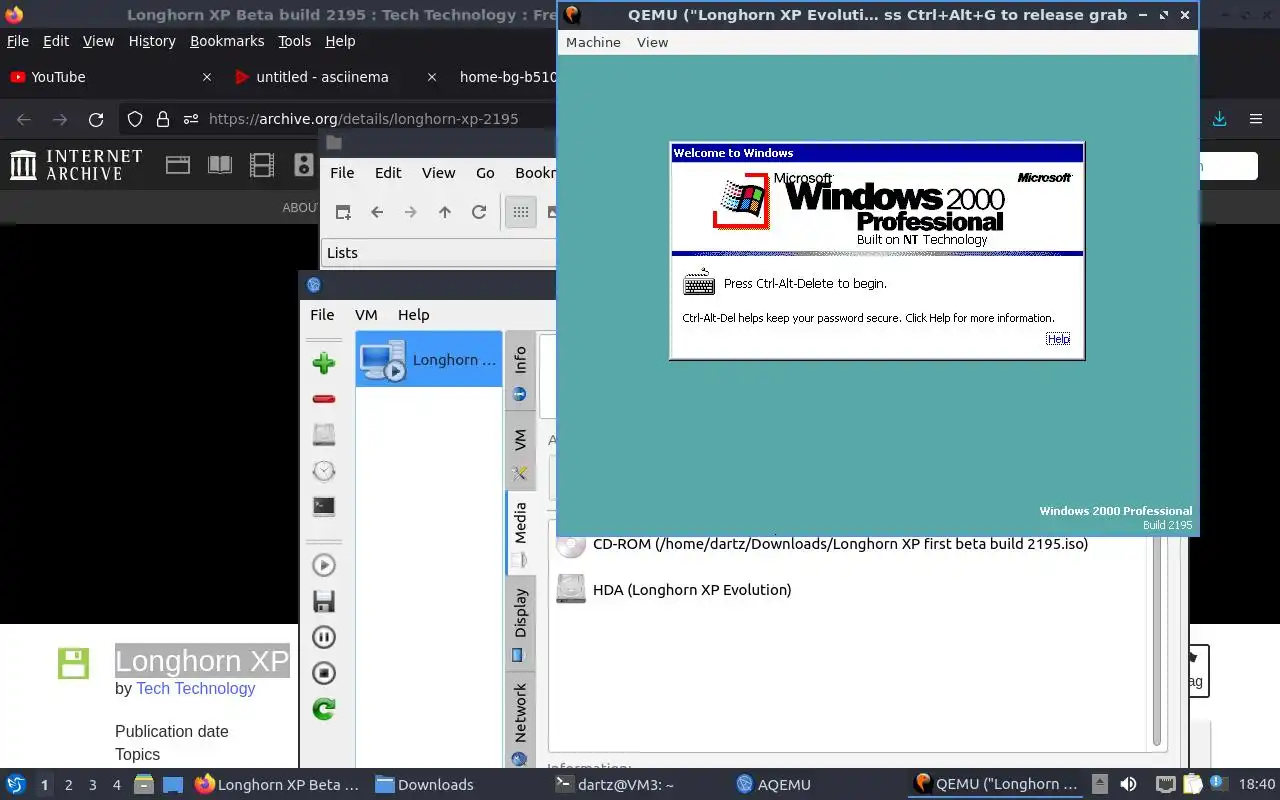Open the file manager Edit menu
1280x800 pixels.
coord(388,173)
